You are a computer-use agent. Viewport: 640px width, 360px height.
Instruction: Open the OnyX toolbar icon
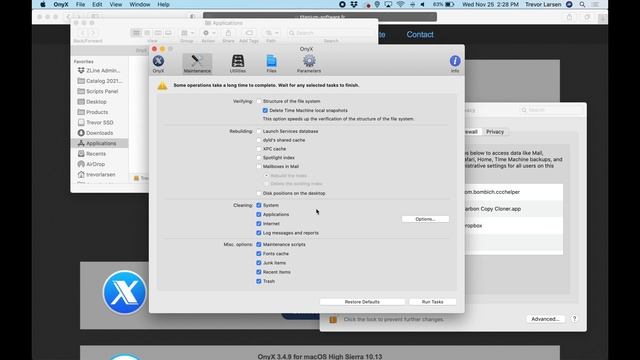click(x=158, y=64)
